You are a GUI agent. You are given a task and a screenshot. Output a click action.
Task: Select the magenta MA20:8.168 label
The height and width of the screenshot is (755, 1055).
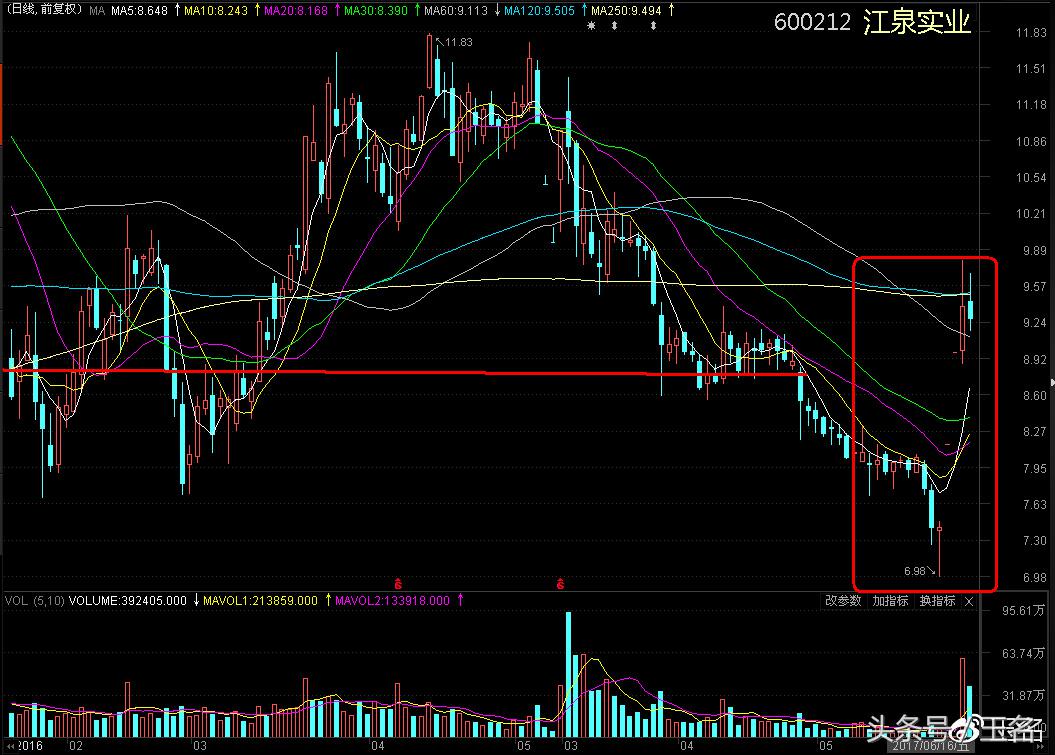(x=298, y=11)
